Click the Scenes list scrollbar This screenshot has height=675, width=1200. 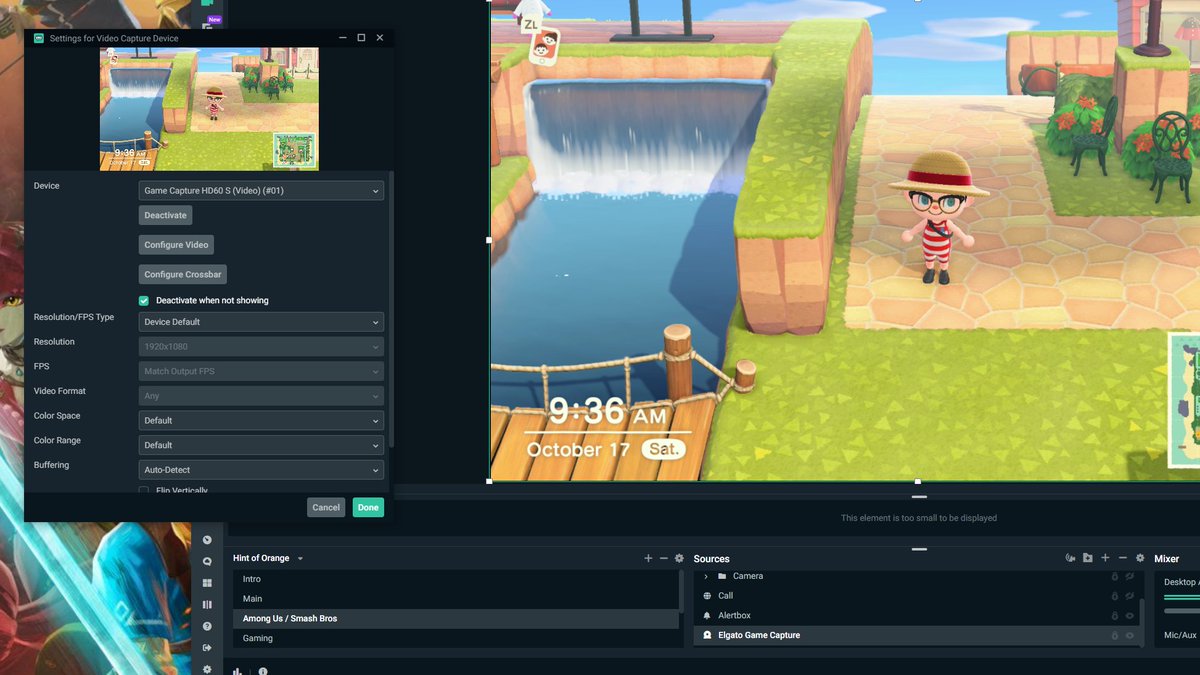[683, 592]
